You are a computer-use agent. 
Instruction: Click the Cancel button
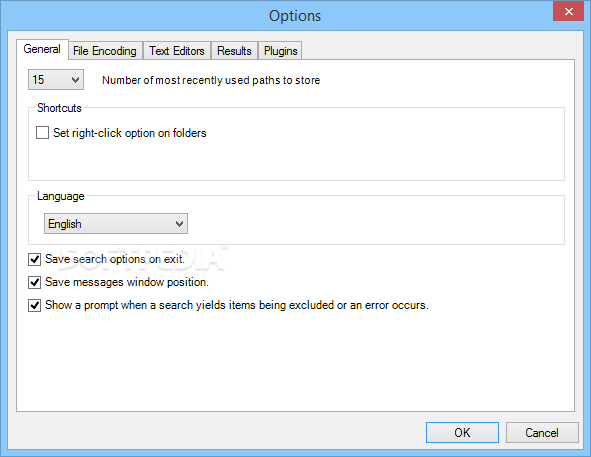pos(542,432)
